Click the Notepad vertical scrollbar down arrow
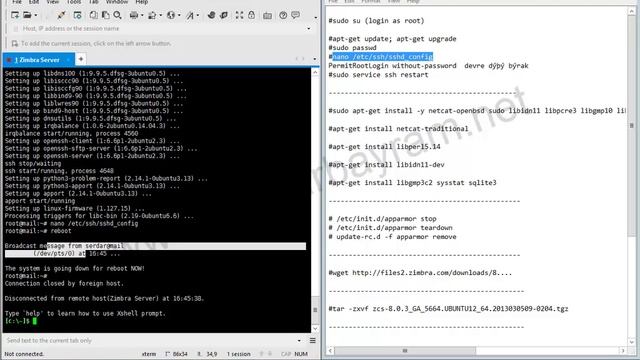The image size is (640, 360). pos(631,341)
